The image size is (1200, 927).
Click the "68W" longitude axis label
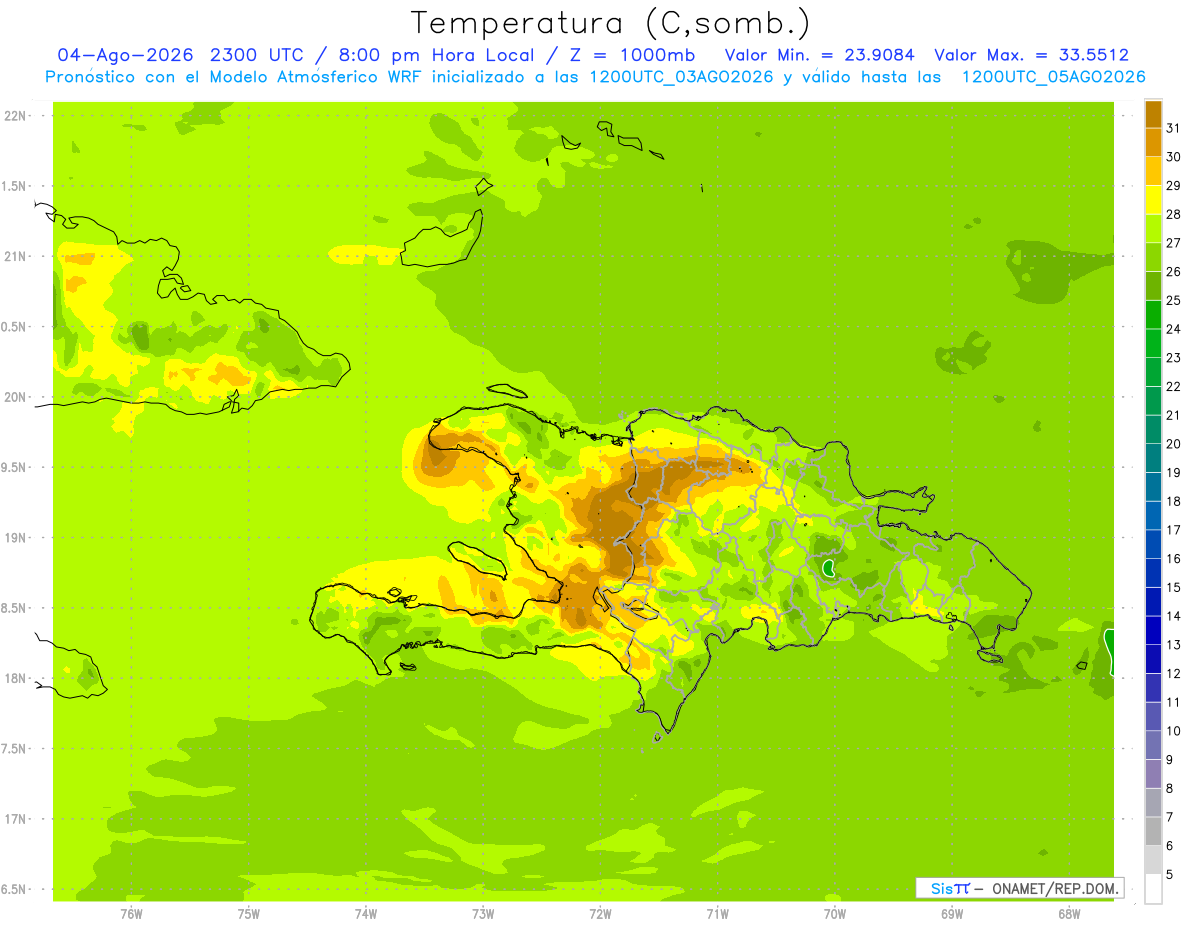(1069, 914)
